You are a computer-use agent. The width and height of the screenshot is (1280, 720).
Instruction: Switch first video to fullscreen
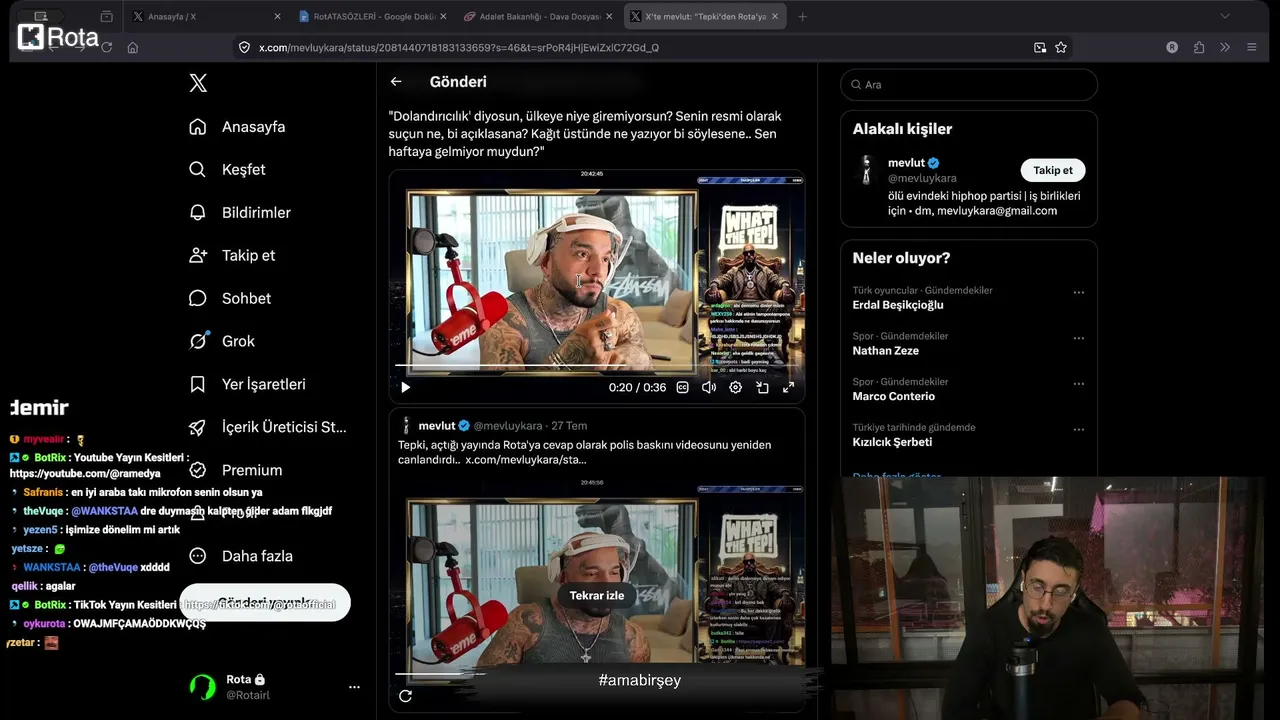pyautogui.click(x=788, y=387)
